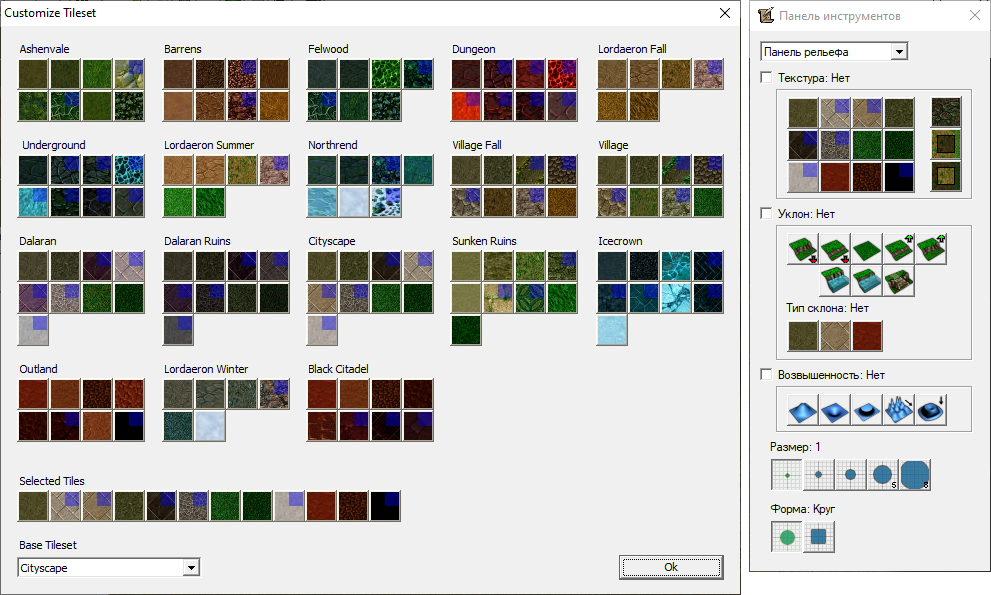Close the Customize Tileset dialog
The width and height of the screenshot is (991, 595).
tap(725, 14)
